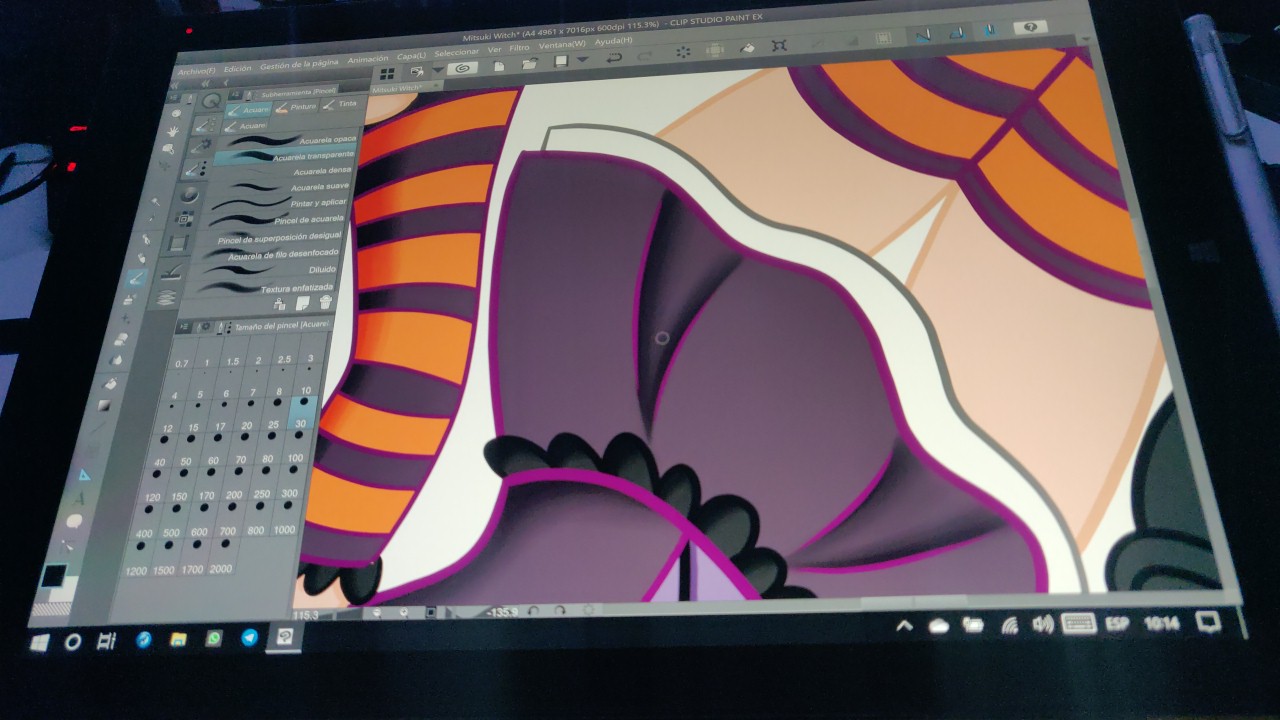The image size is (1280, 720).
Task: Open the taskbar volume speaker icon
Action: 1042,624
